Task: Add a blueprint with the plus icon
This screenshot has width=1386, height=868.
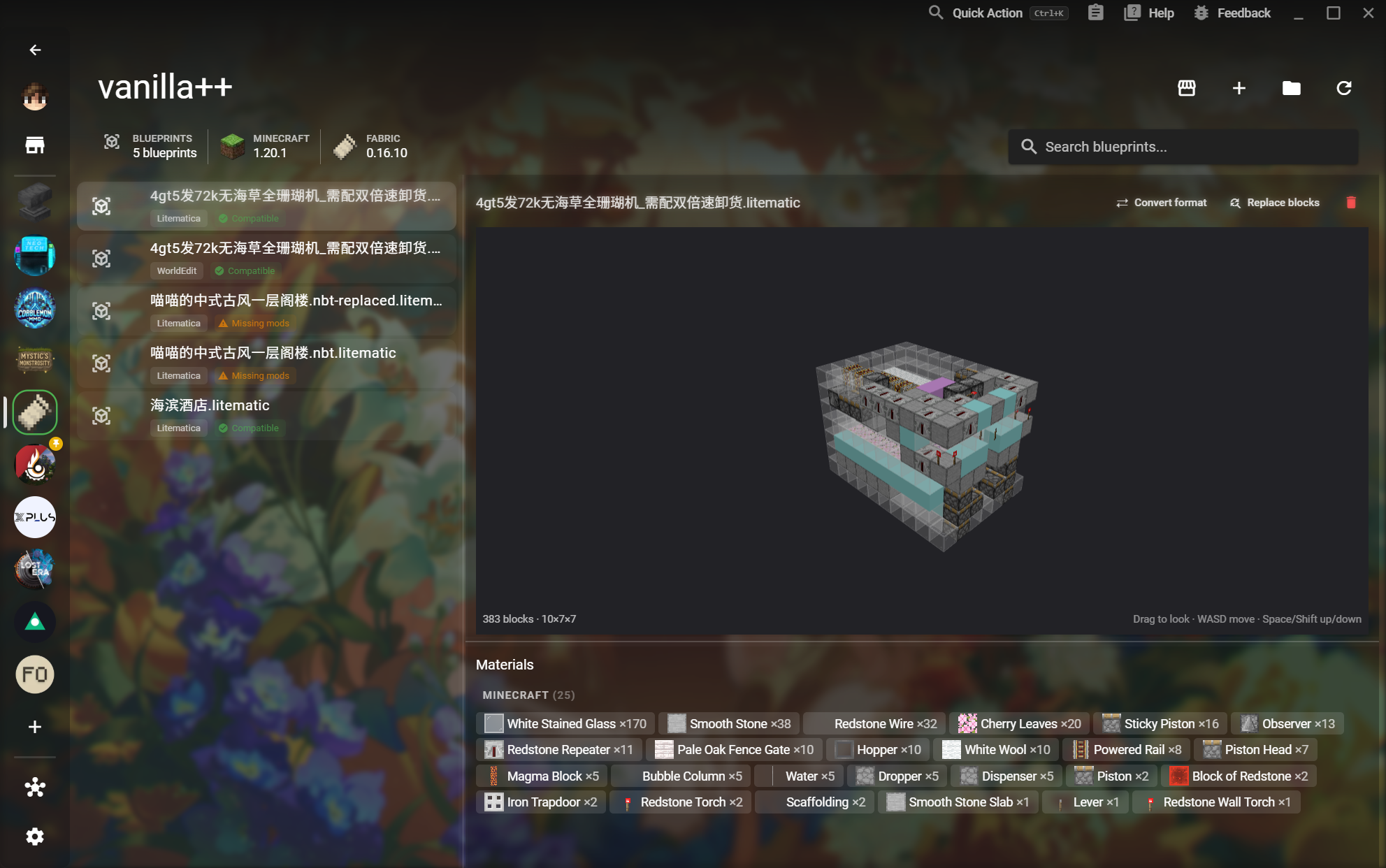Action: [x=1239, y=88]
